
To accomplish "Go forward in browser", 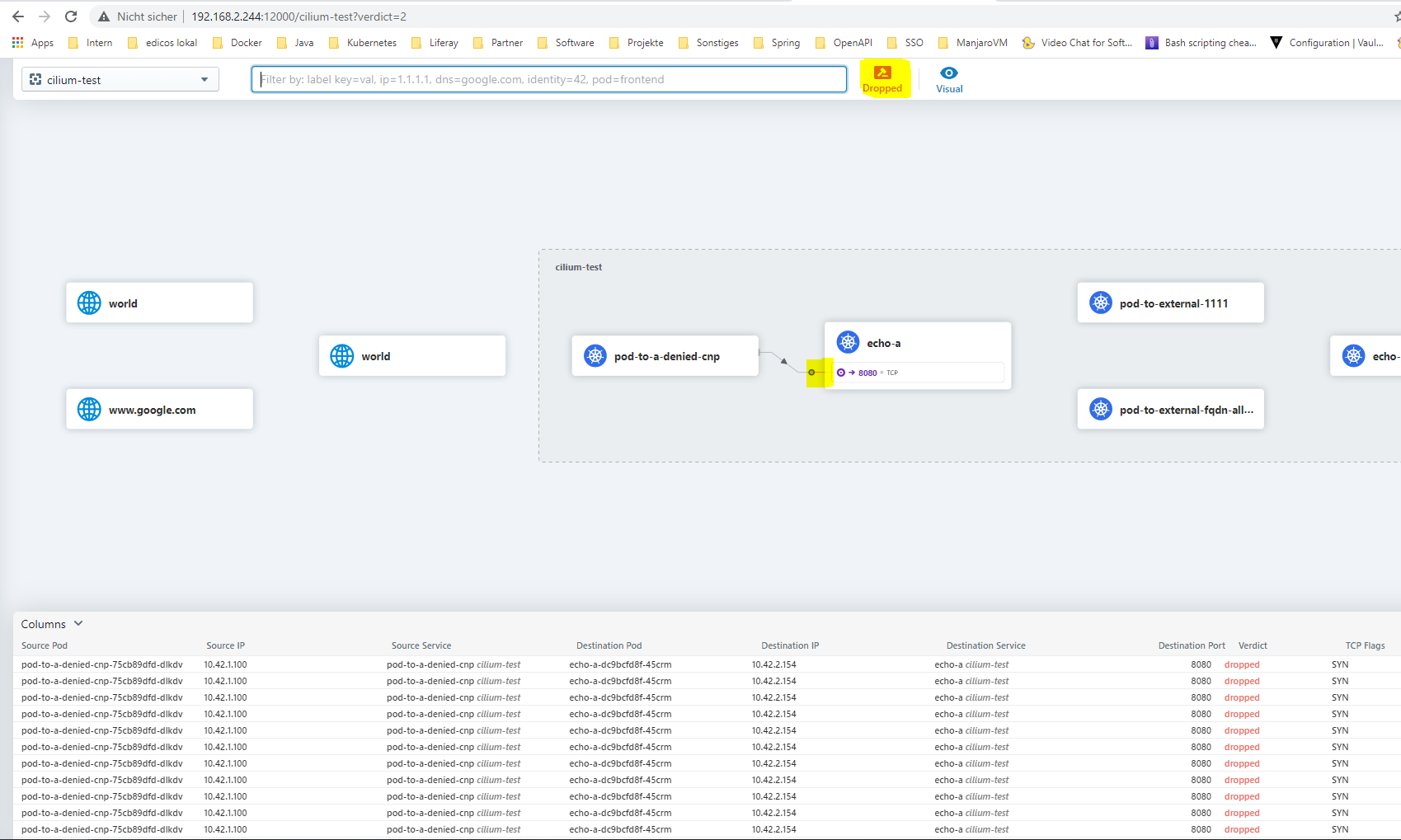I will point(45,16).
